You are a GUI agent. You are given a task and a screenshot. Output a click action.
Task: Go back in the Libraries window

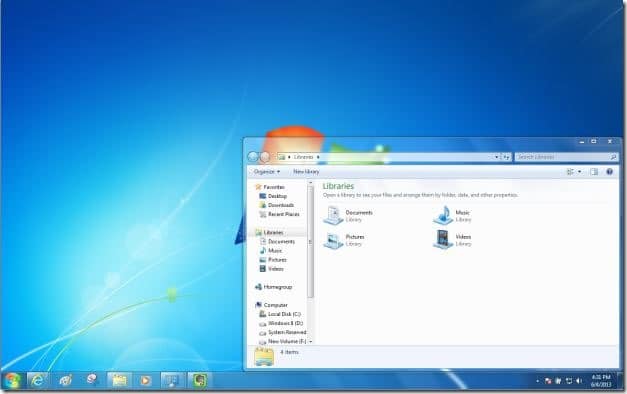click(x=253, y=157)
